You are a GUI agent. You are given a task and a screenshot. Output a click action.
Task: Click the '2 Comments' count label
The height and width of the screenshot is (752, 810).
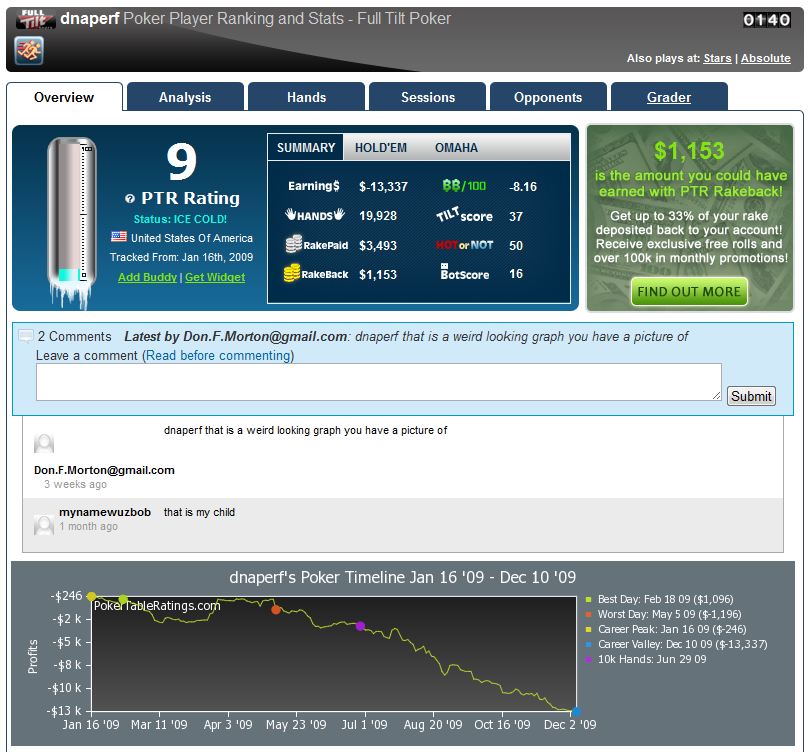[x=74, y=337]
